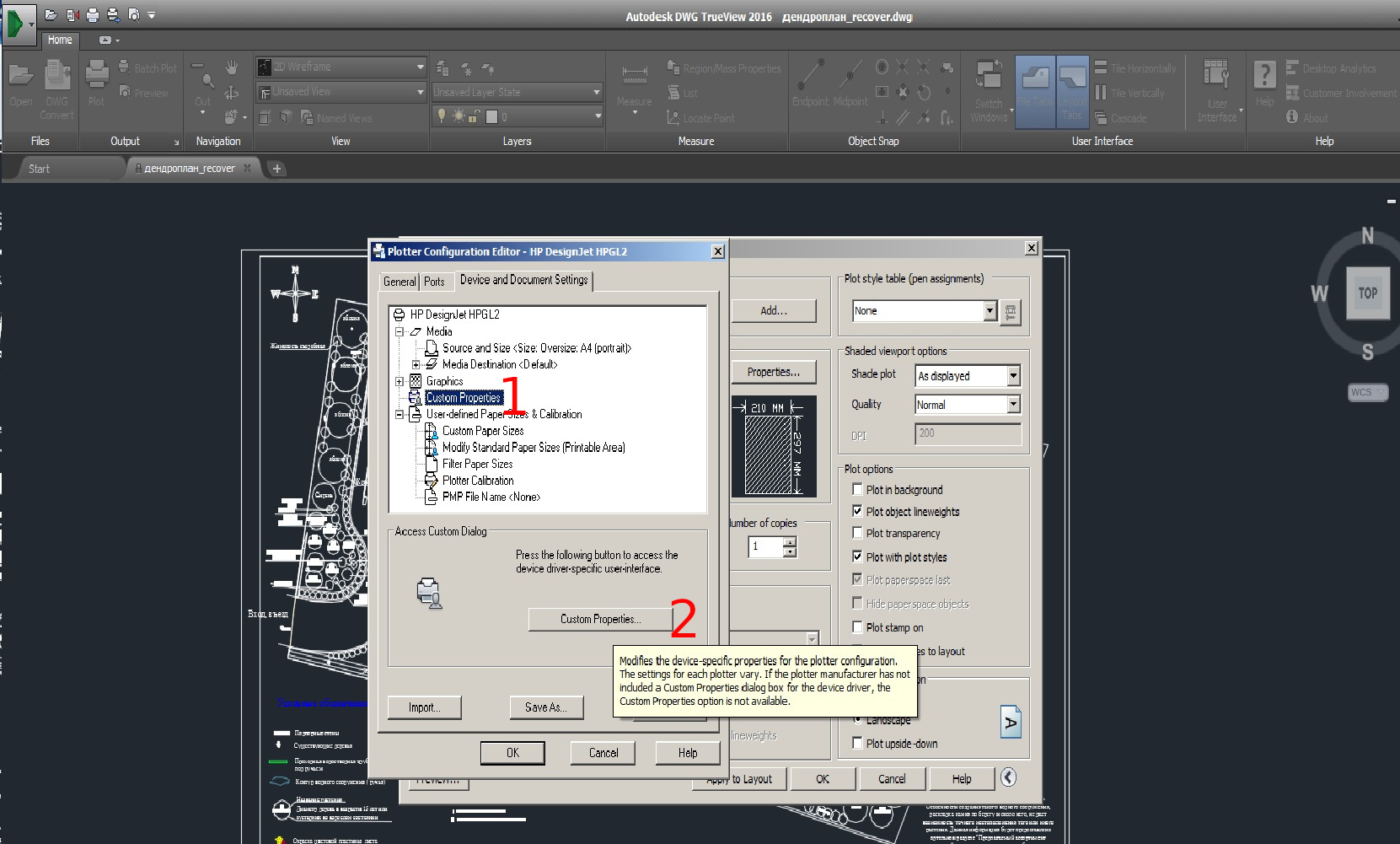Toggle Plot with plot styles checkbox
Image resolution: width=1400 pixels, height=844 pixels.
(x=857, y=556)
